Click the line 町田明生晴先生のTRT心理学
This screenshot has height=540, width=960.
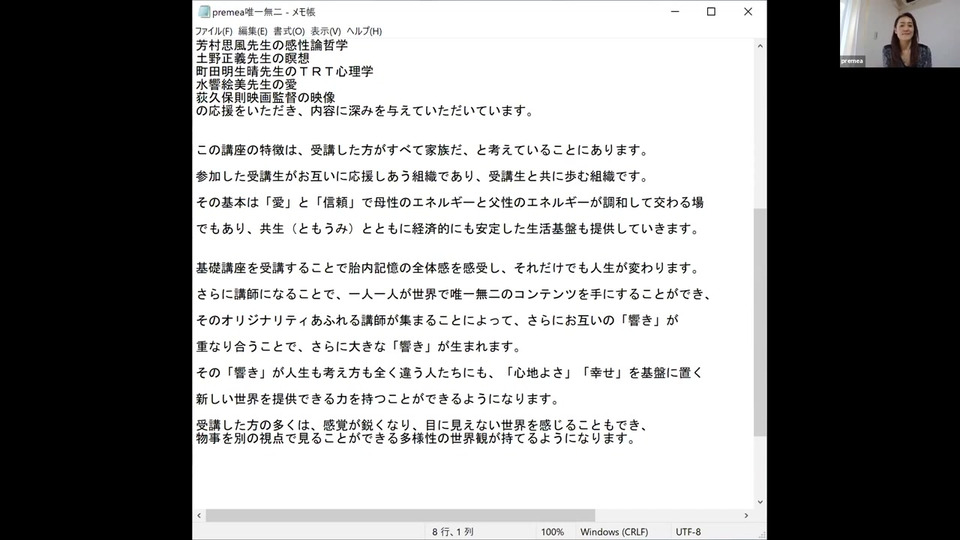[x=285, y=72]
